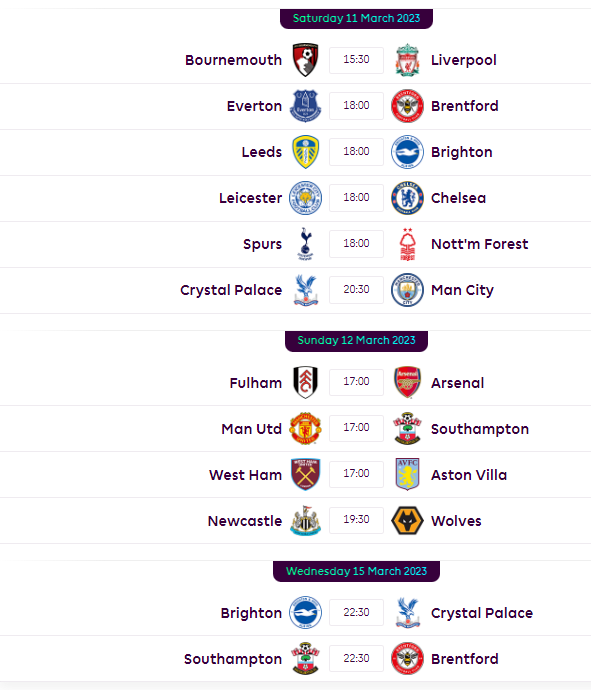This screenshot has width=591, height=690.
Task: Click the Man City badge
Action: [407, 290]
